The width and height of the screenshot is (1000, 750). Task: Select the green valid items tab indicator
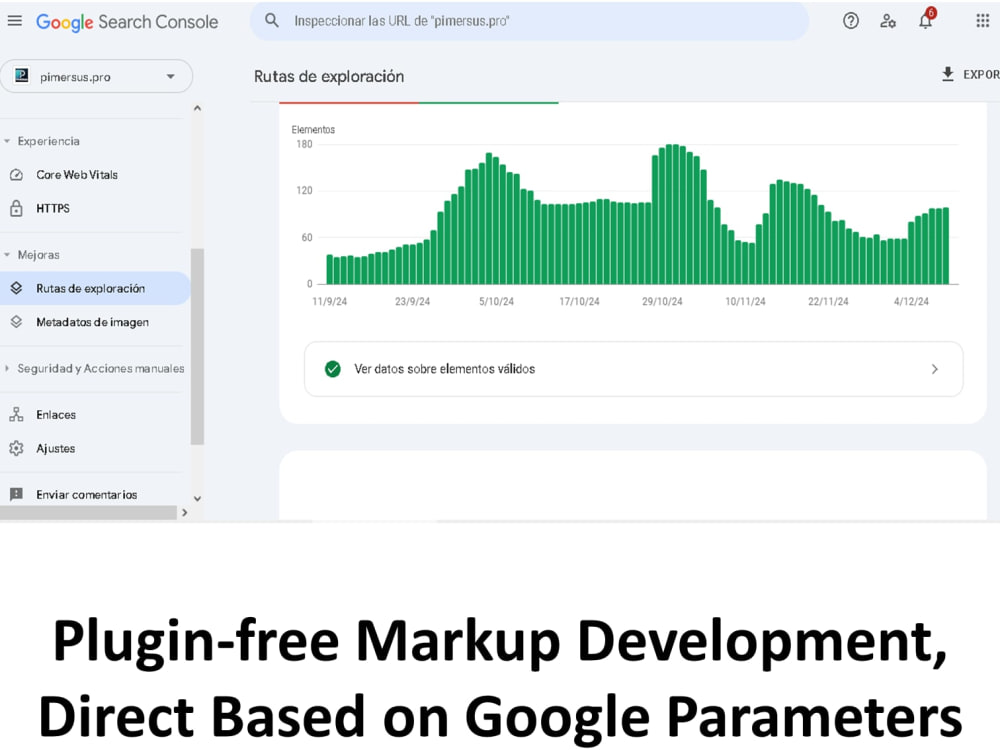[x=489, y=102]
